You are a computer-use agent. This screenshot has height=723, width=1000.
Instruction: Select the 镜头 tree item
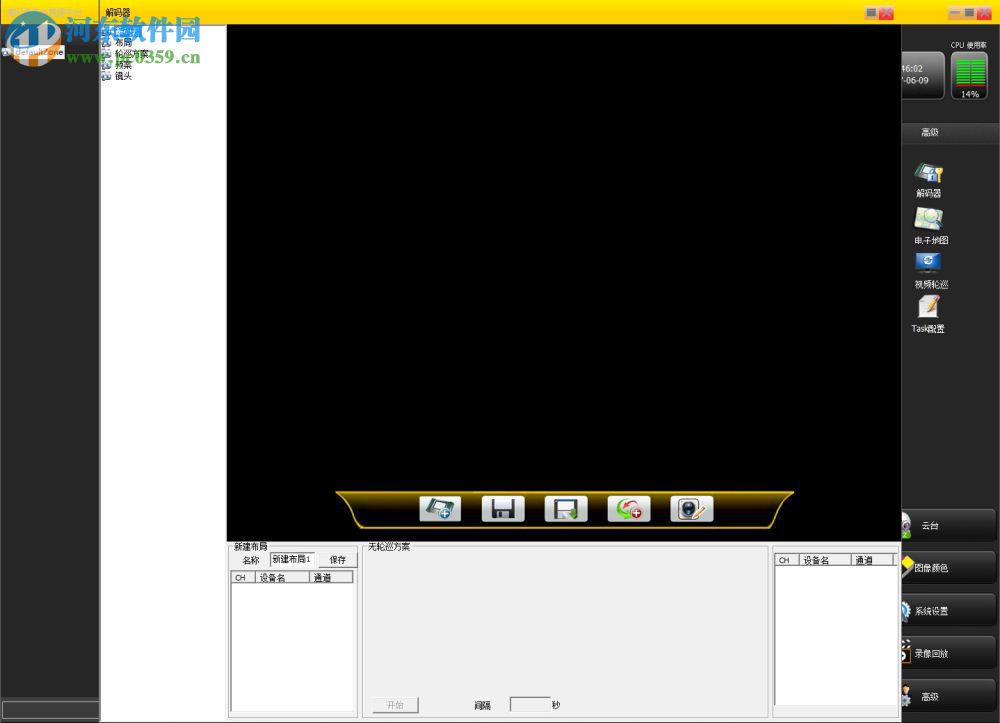123,76
